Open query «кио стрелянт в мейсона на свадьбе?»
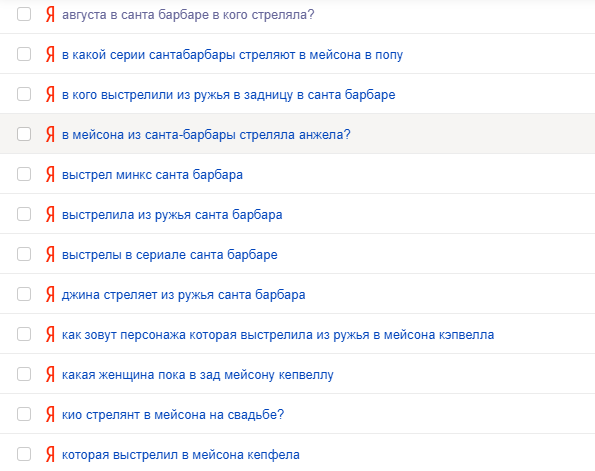Image resolution: width=595 pixels, height=471 pixels. [173, 414]
